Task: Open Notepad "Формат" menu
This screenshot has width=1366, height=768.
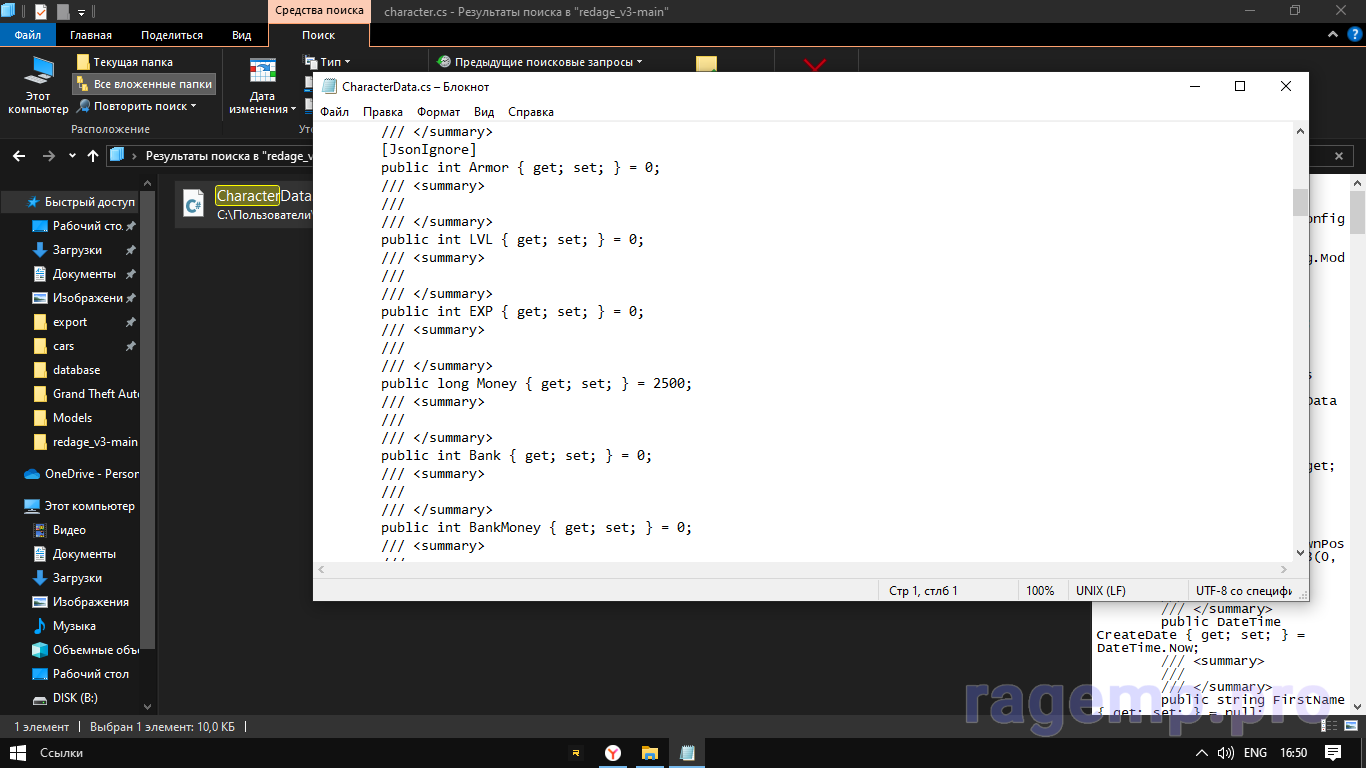Action: click(438, 112)
